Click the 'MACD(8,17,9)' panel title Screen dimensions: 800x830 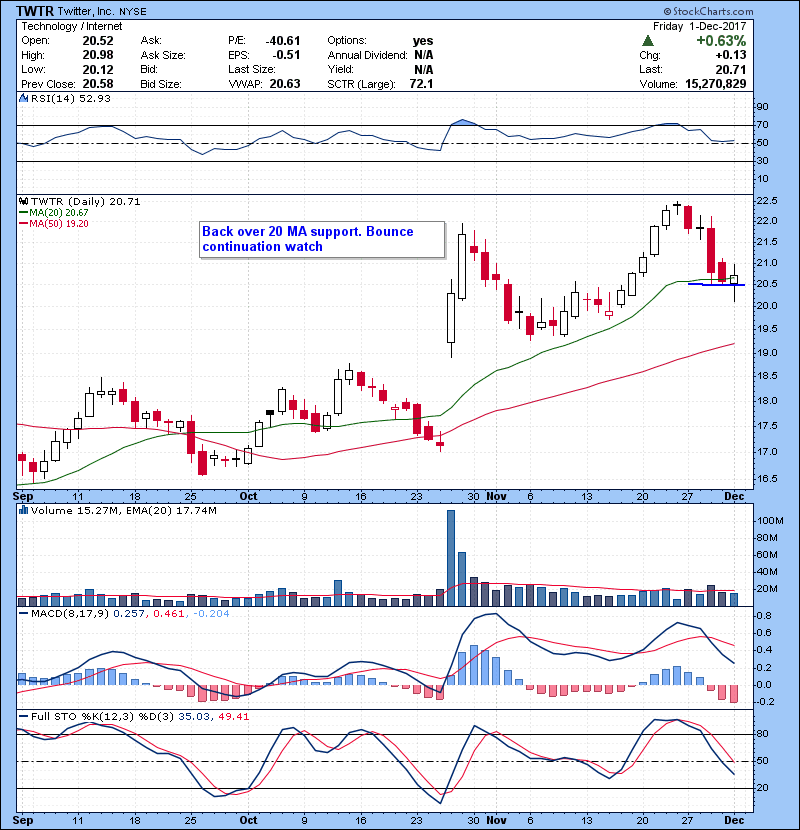70,614
